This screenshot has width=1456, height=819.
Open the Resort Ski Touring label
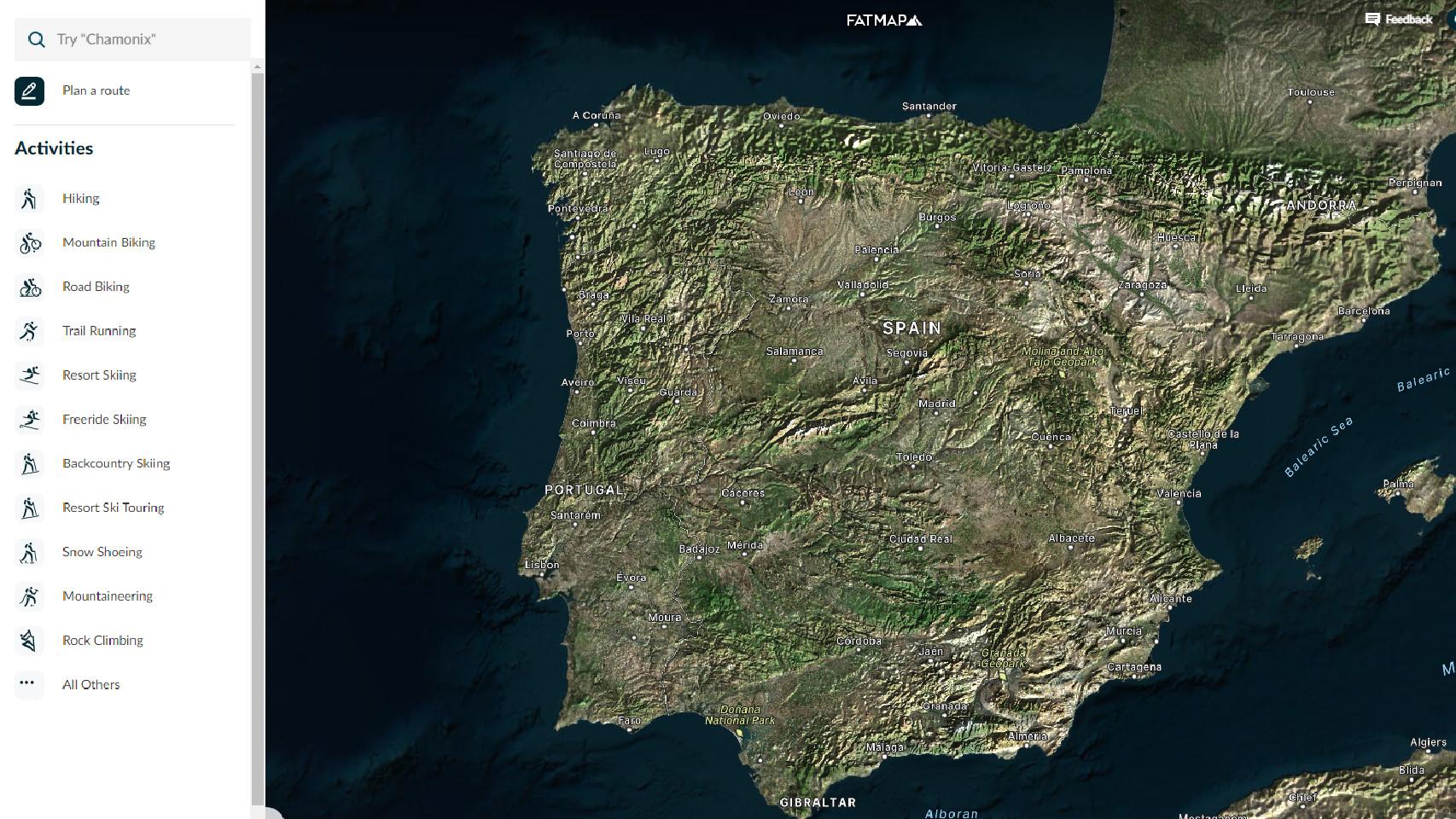click(113, 508)
